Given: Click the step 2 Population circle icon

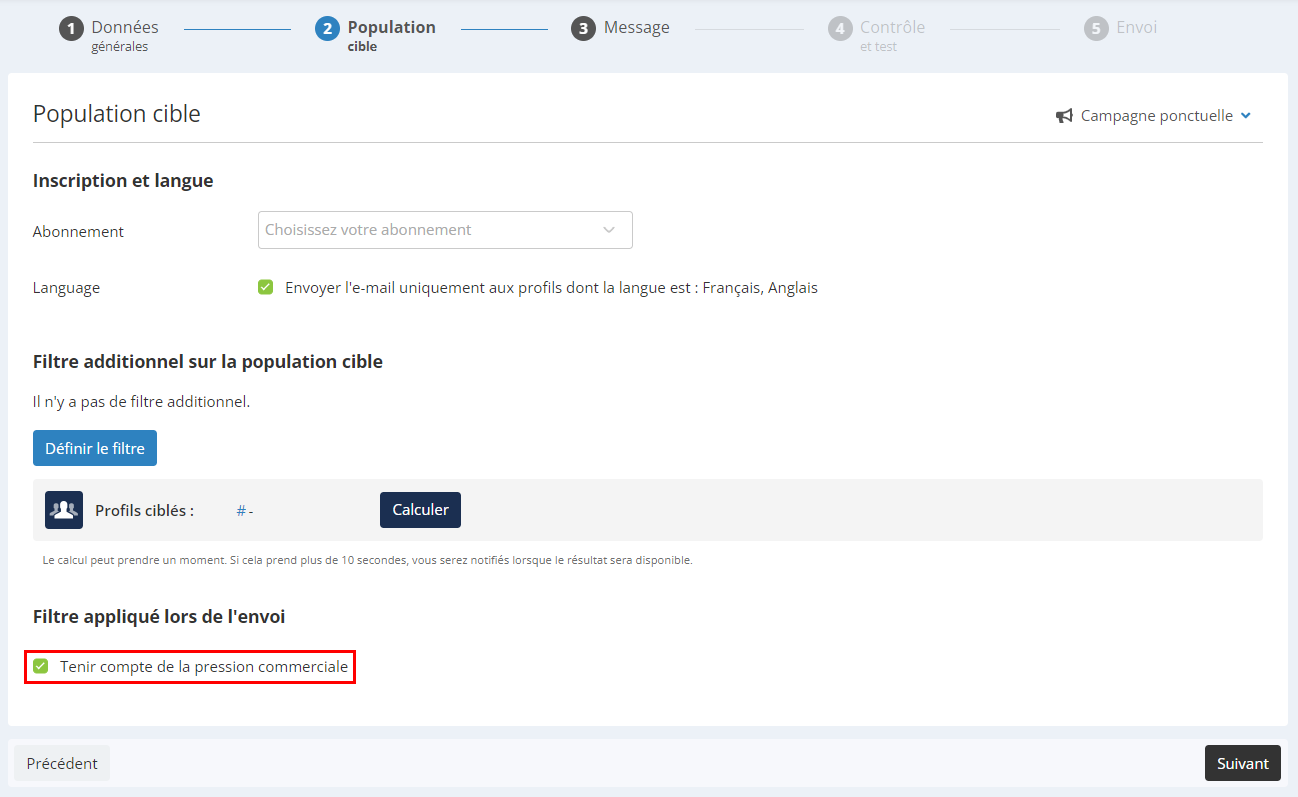Looking at the screenshot, I should (327, 29).
